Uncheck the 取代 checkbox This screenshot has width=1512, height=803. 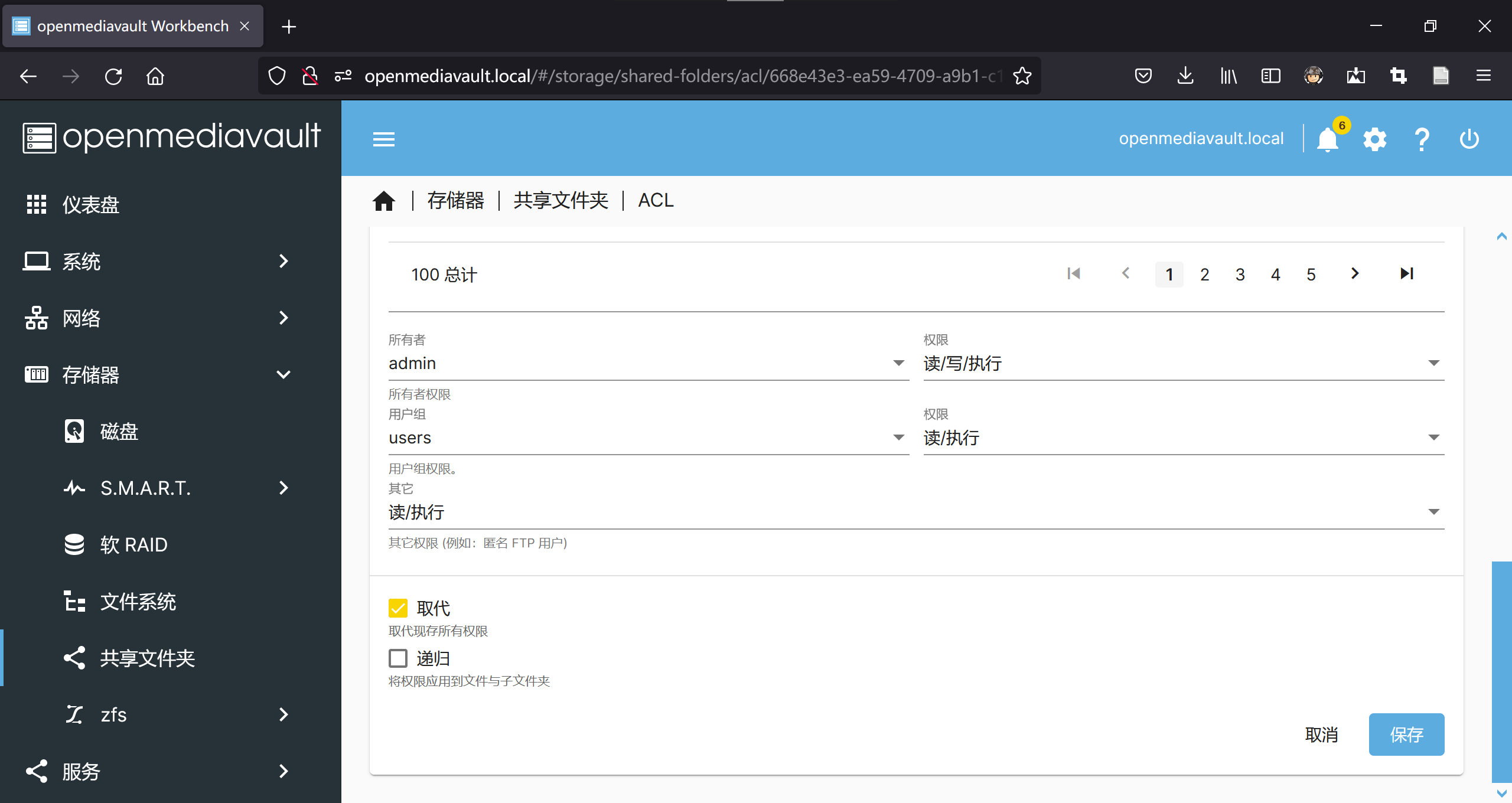398,608
